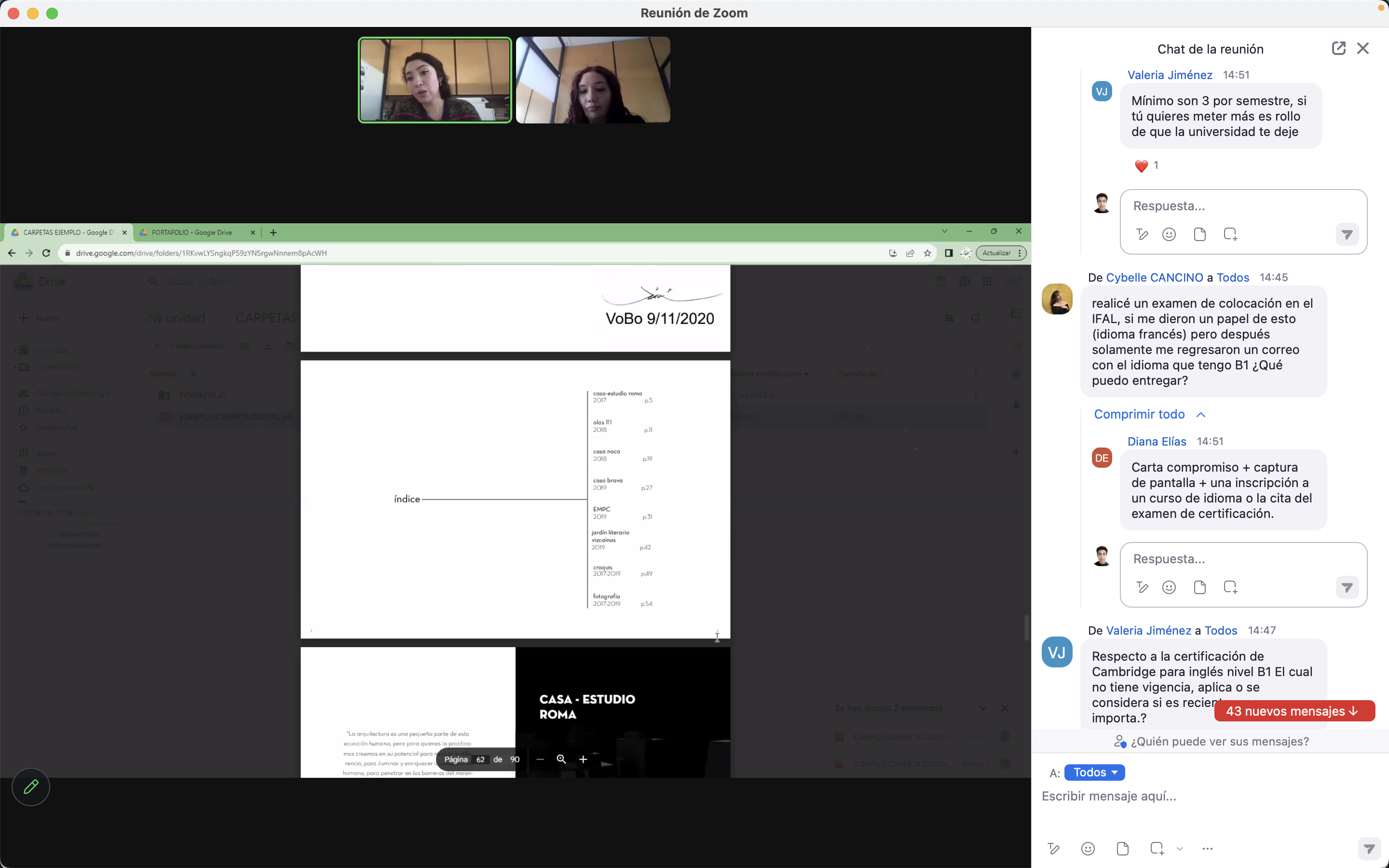This screenshot has height=868, width=1389.
Task: Open emoji picker in bottom message toolbar
Action: pyautogui.click(x=1088, y=849)
